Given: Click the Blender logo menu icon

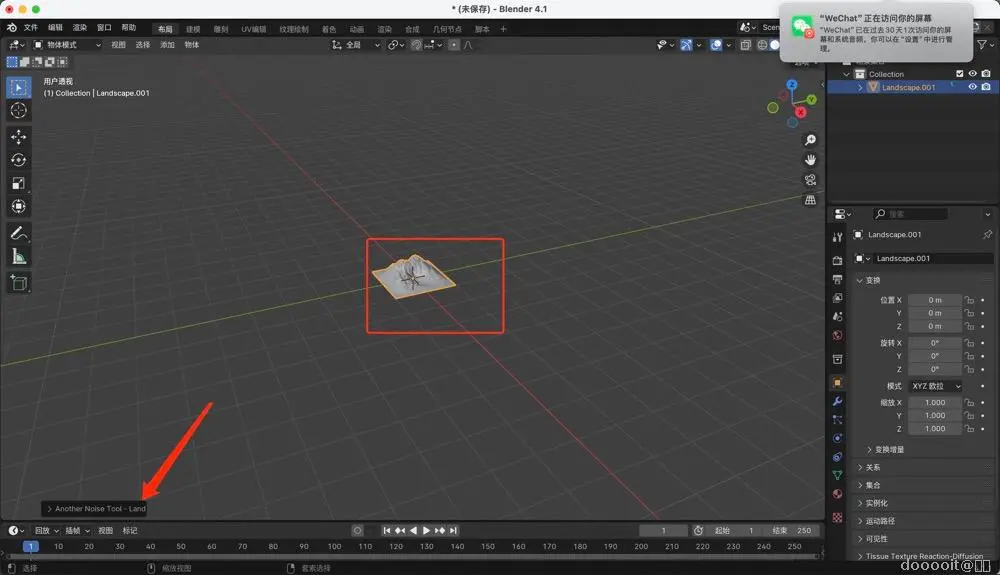Looking at the screenshot, I should click(x=11, y=27).
